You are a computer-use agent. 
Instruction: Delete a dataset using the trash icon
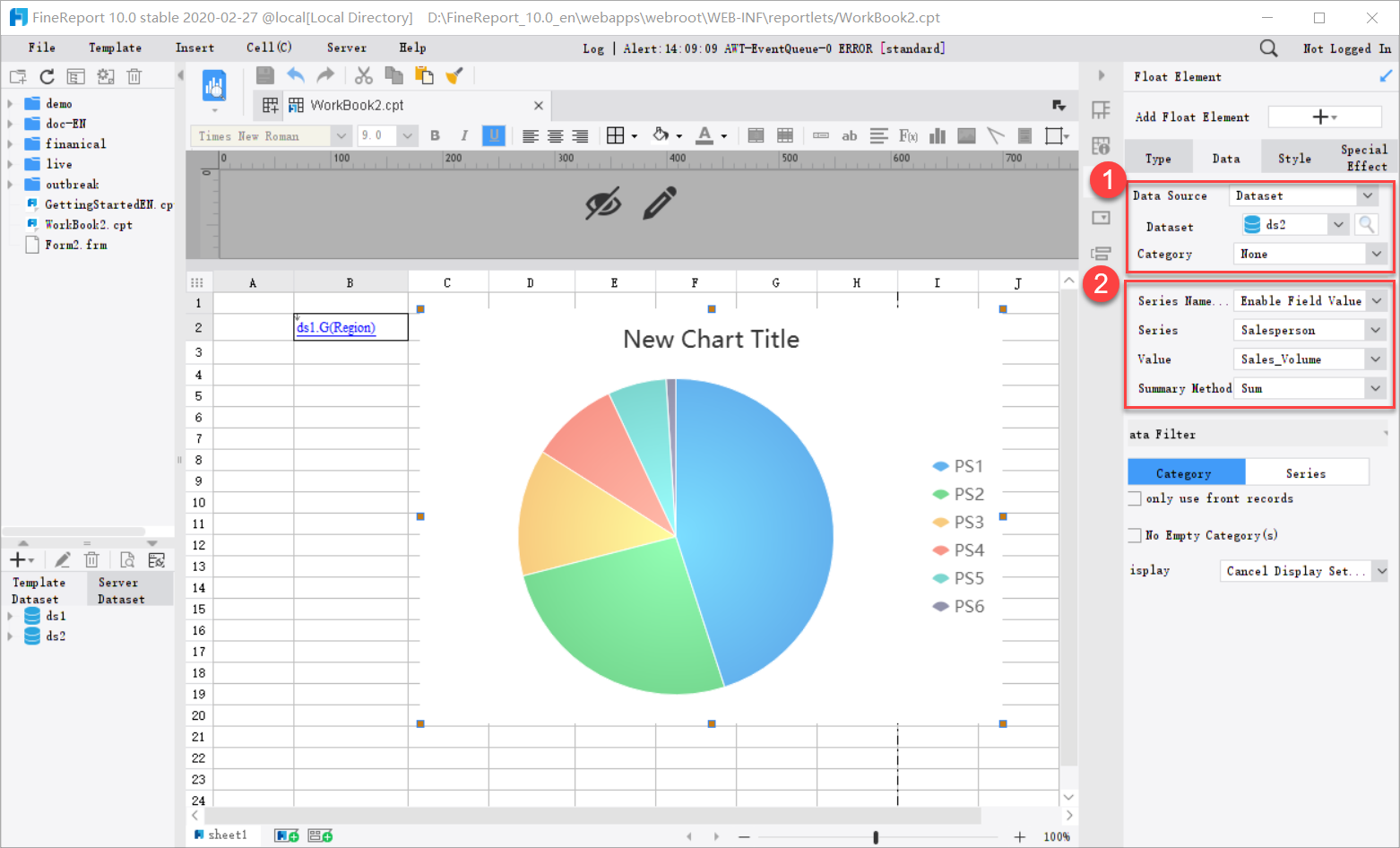pos(91,559)
